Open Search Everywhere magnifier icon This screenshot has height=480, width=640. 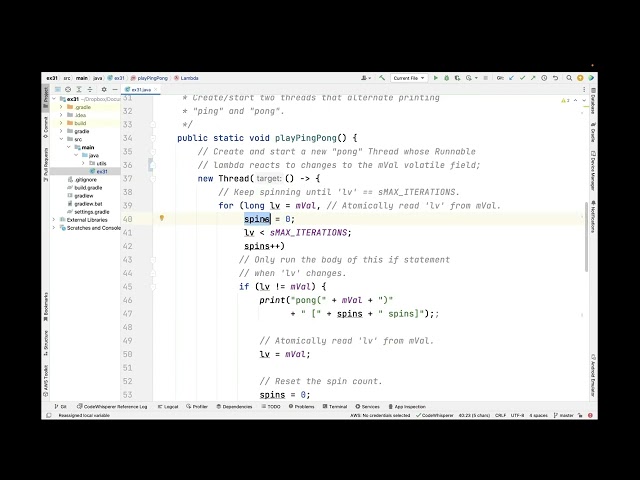(569, 78)
